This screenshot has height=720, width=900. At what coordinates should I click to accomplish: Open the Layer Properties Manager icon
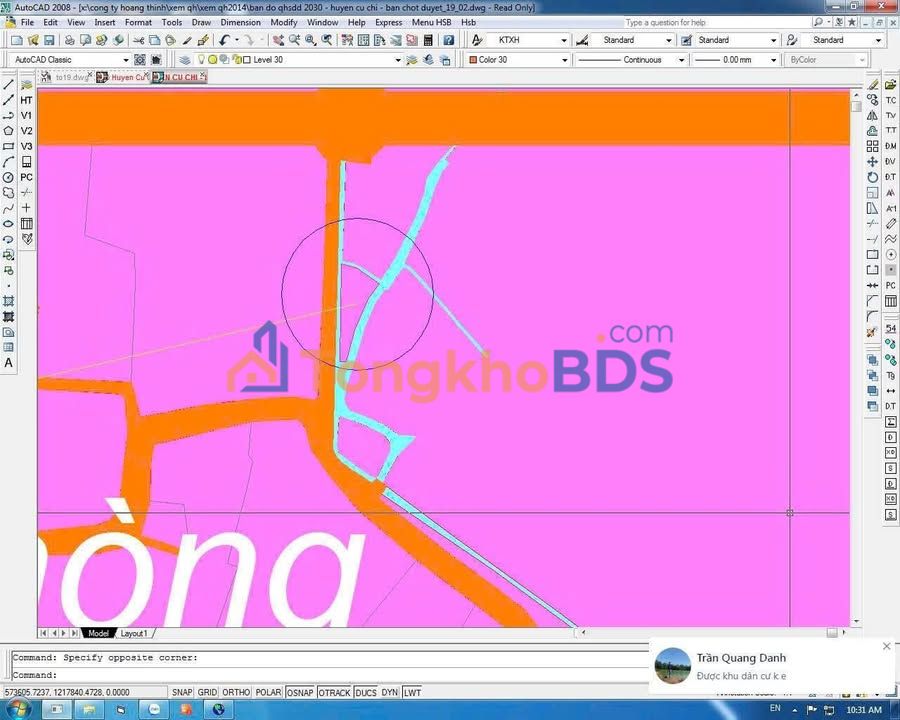[186, 60]
